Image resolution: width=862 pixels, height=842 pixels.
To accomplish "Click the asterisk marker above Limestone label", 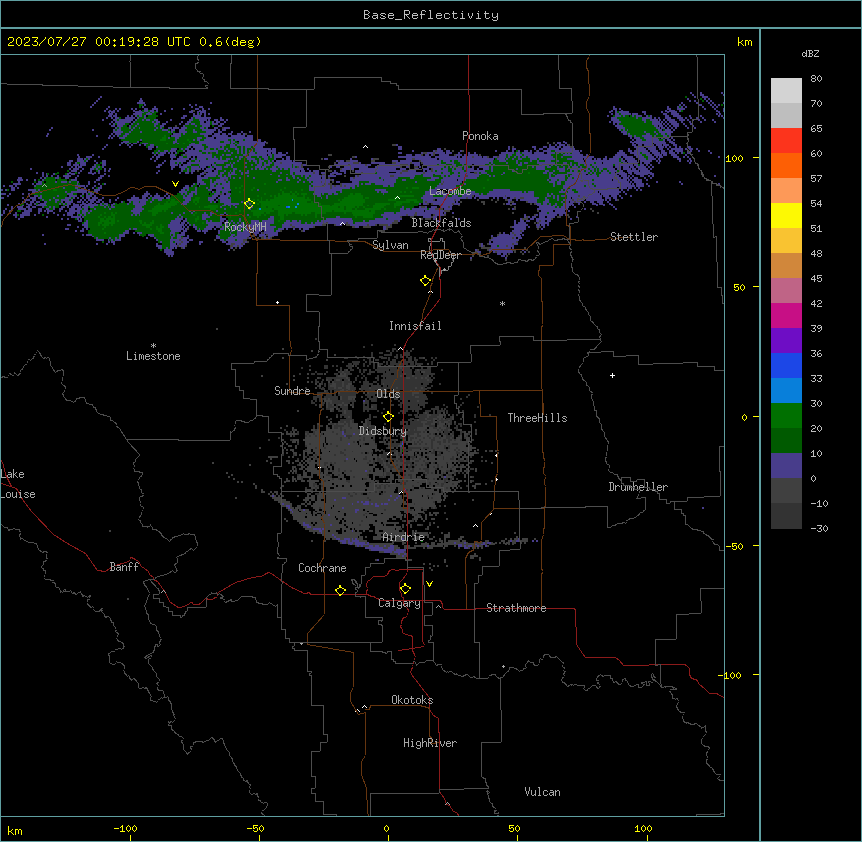I will (x=153, y=346).
